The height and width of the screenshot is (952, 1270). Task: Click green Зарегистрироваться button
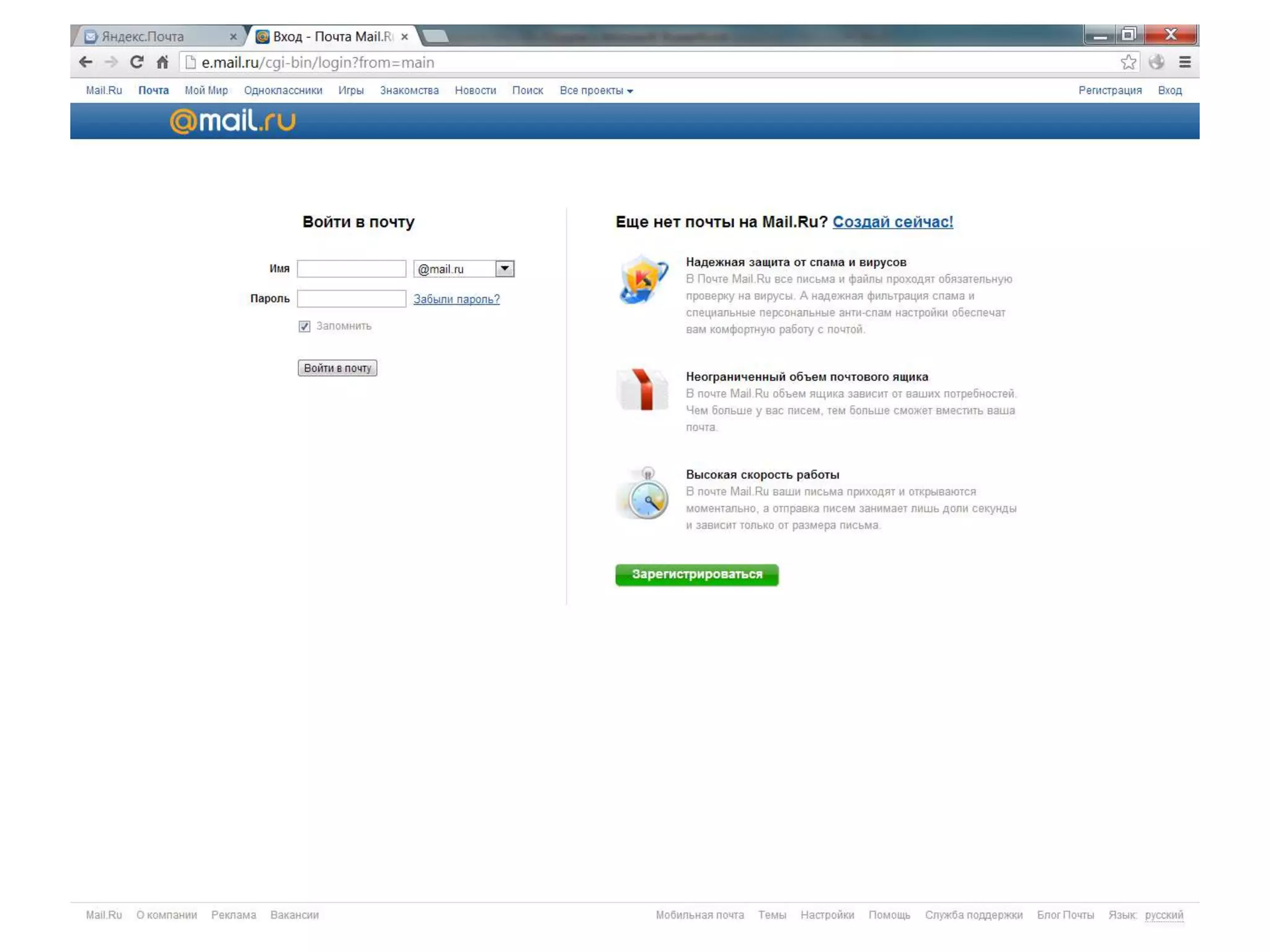696,575
